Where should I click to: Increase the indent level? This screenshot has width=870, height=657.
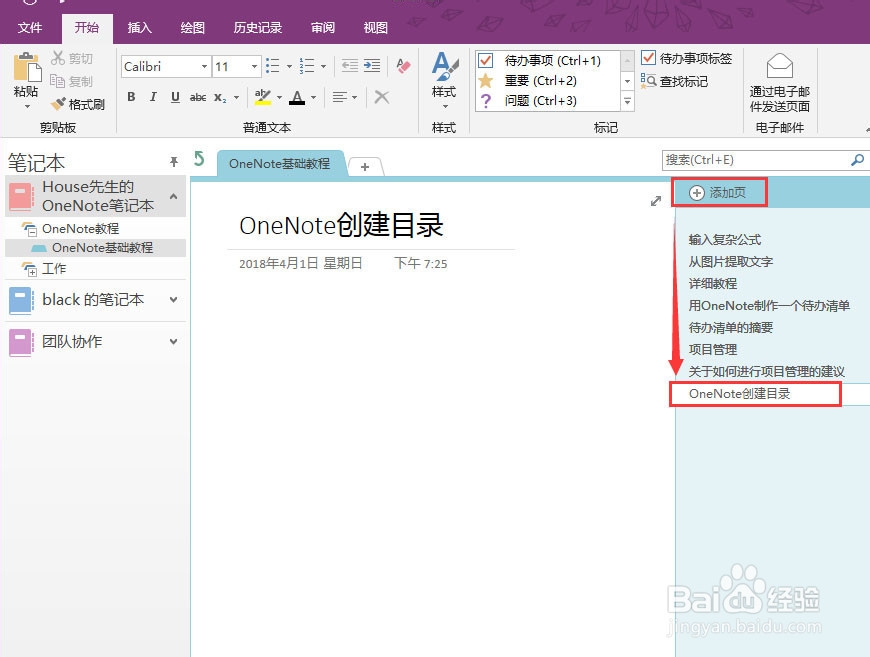[x=372, y=66]
